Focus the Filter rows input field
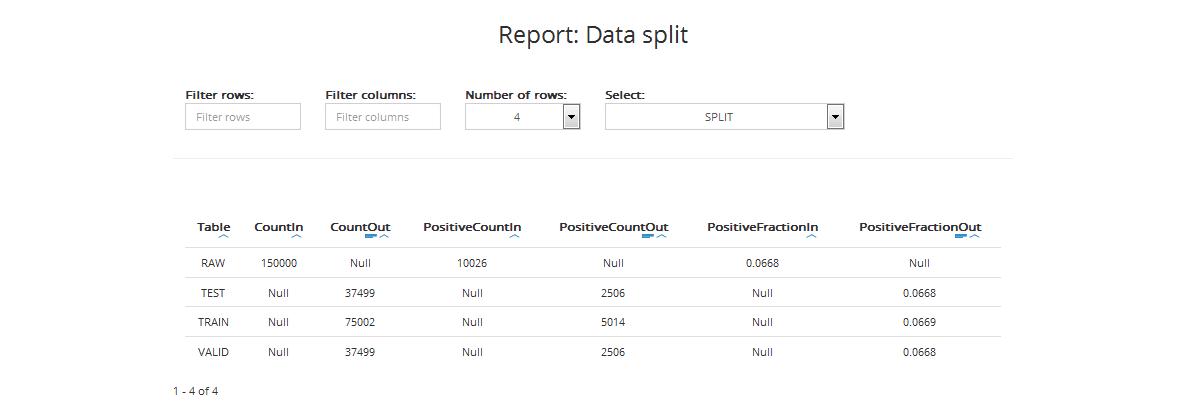This screenshot has height=411, width=1188. coord(243,117)
